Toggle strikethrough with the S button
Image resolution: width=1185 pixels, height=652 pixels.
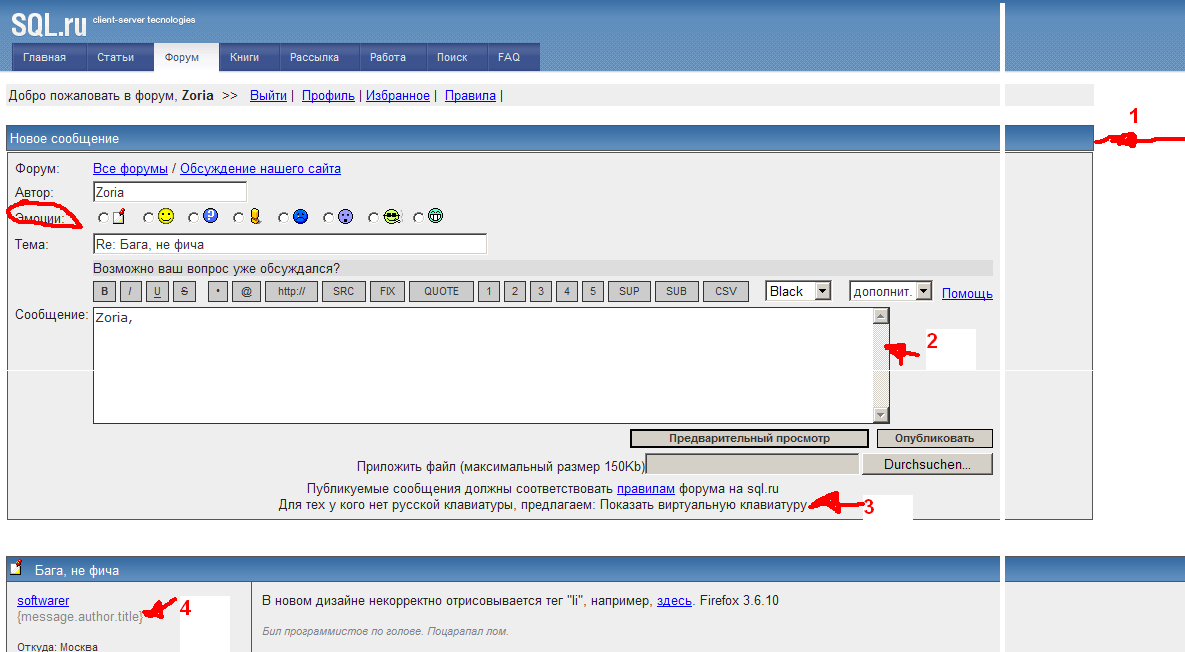click(184, 292)
